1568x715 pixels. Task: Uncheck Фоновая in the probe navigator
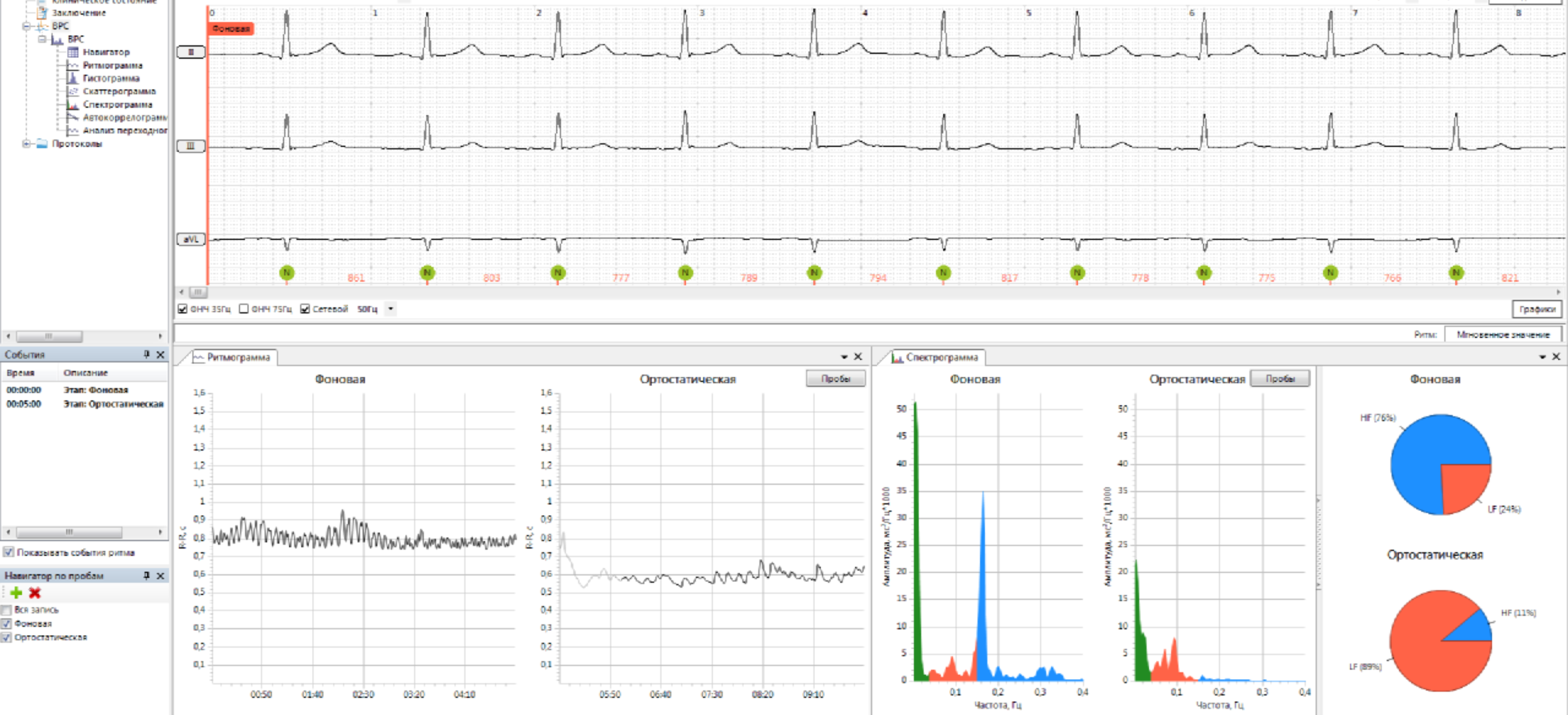(x=7, y=624)
